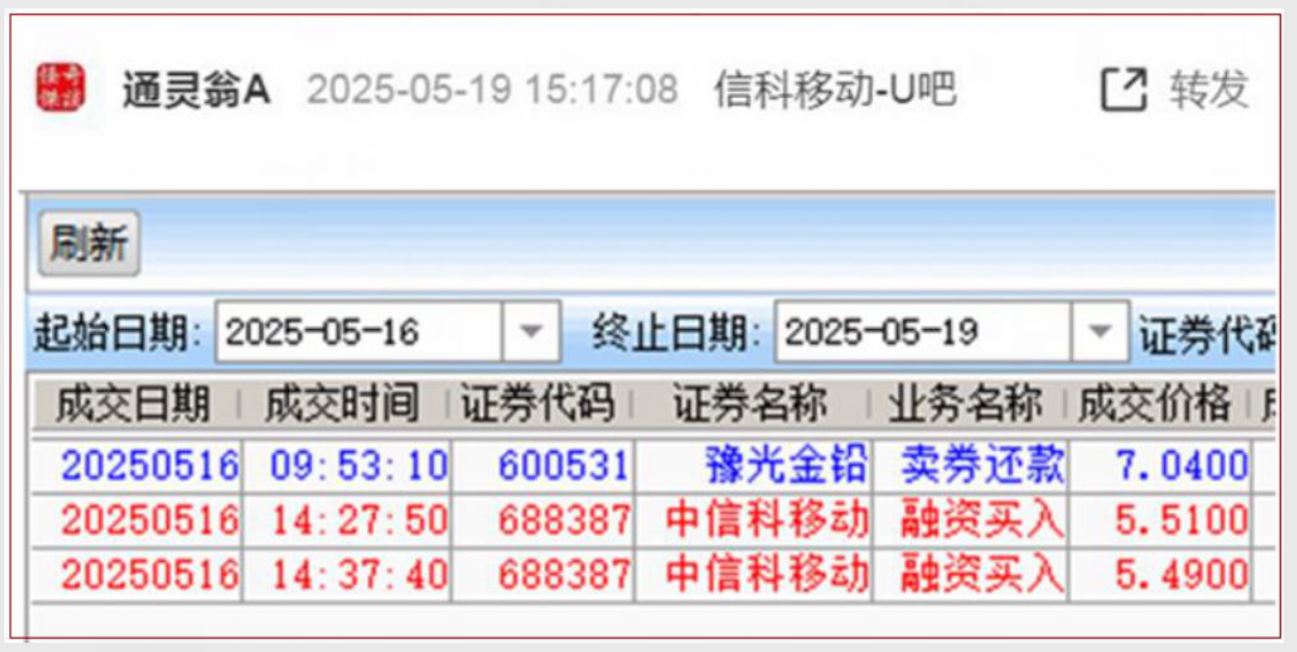Select code 688387 in the 14:27:50 row
The image size is (1297, 652).
543,520
